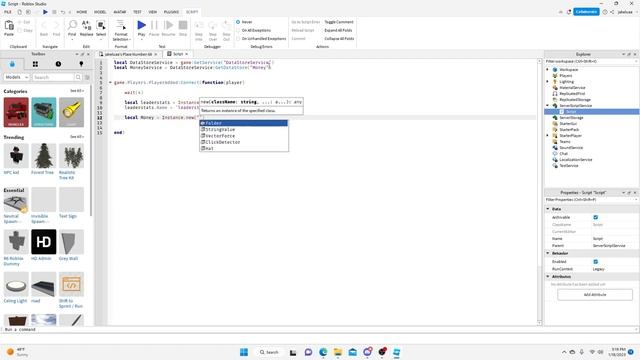Open the HOME ribbon tab
Image resolution: width=640 pixels, height=360 pixels.
tap(82, 12)
